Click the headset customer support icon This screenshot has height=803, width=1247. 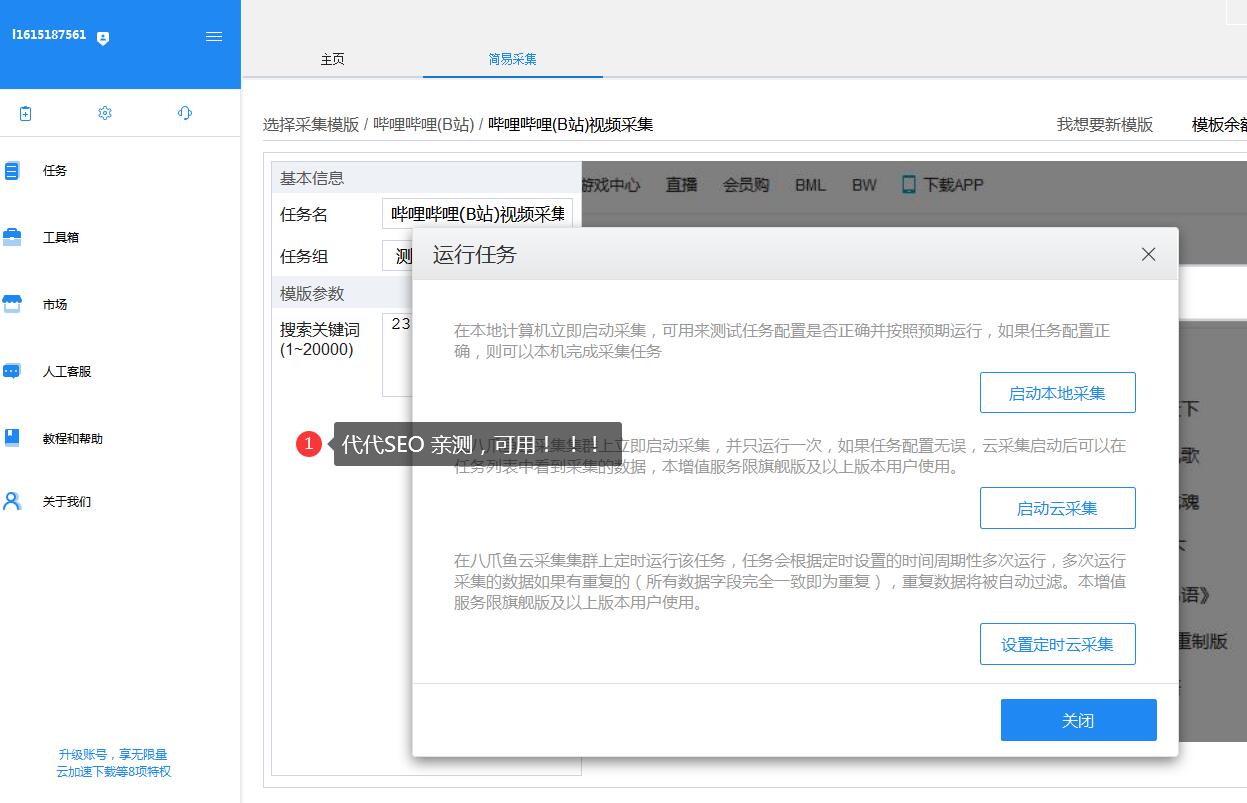pos(185,113)
